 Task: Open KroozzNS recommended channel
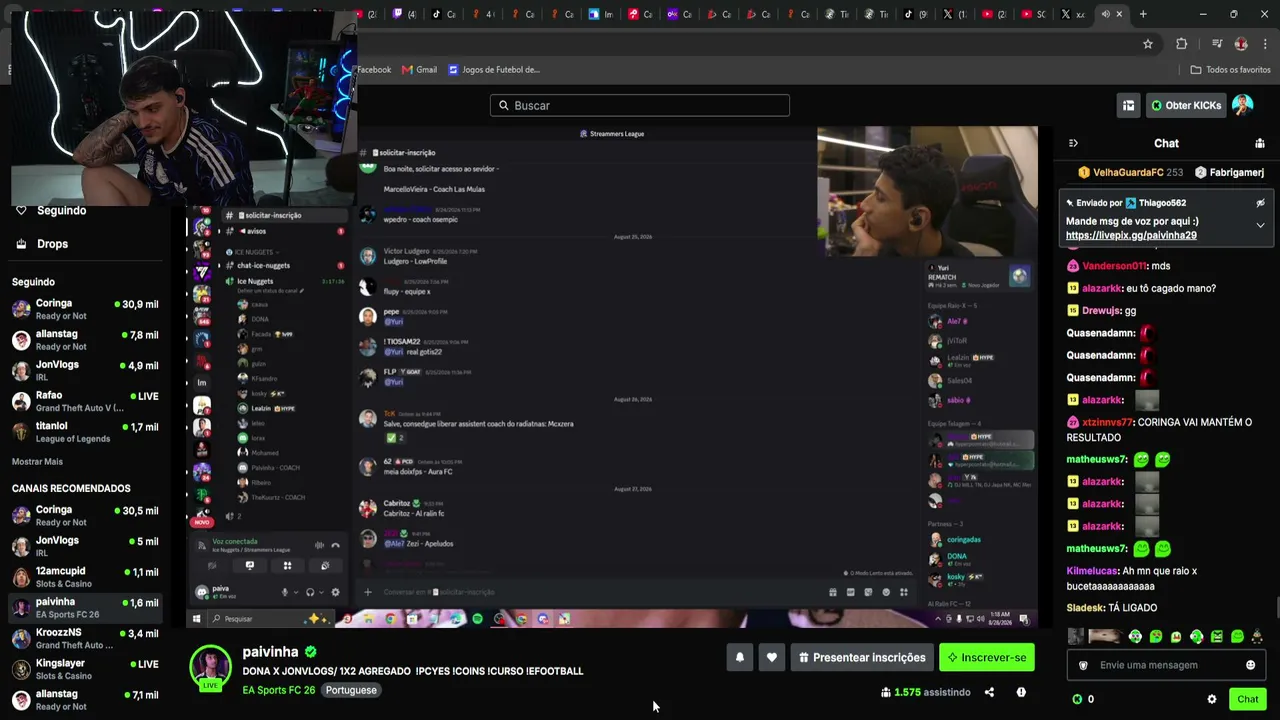pyautogui.click(x=85, y=639)
